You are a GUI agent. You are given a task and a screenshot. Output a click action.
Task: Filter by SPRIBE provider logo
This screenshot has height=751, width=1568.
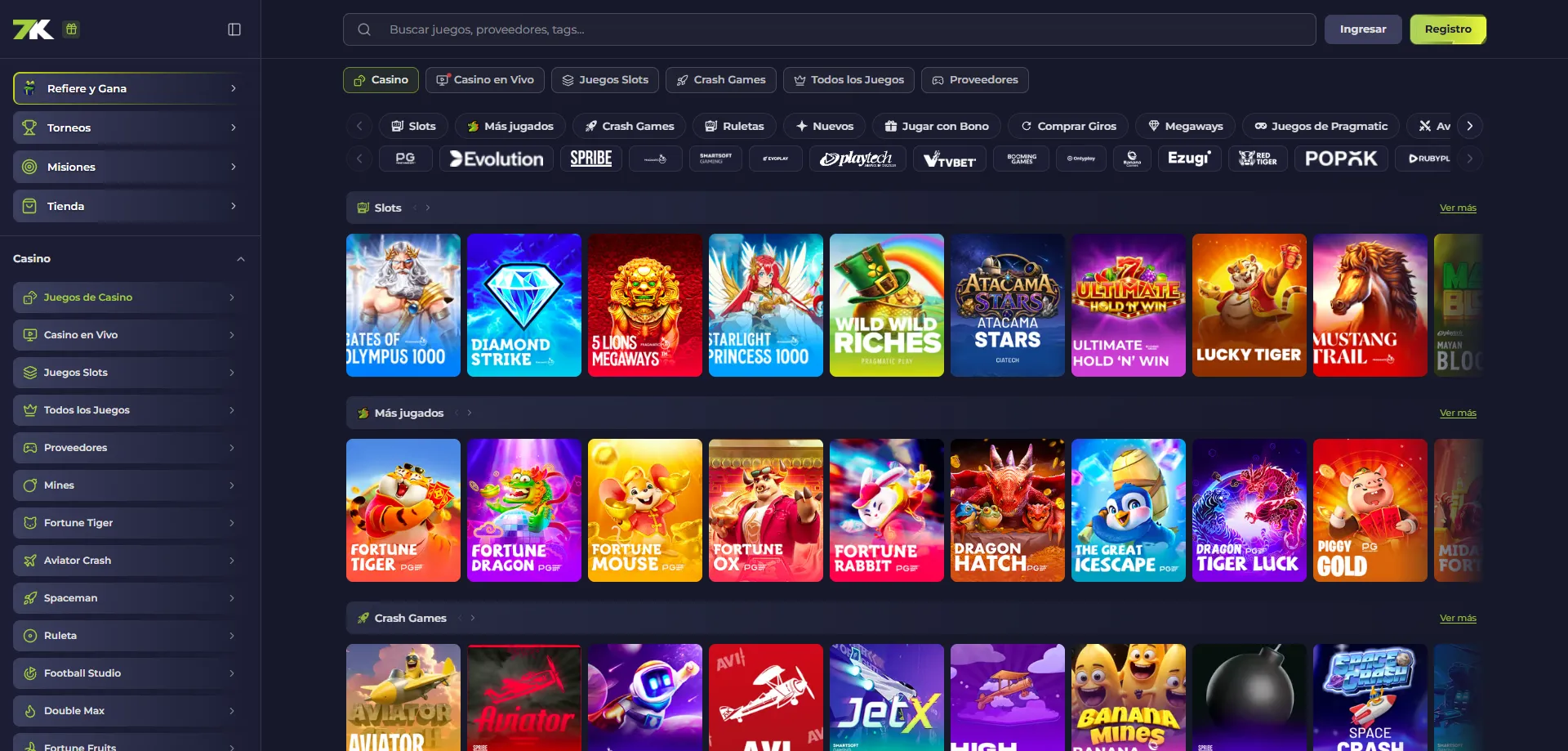591,159
